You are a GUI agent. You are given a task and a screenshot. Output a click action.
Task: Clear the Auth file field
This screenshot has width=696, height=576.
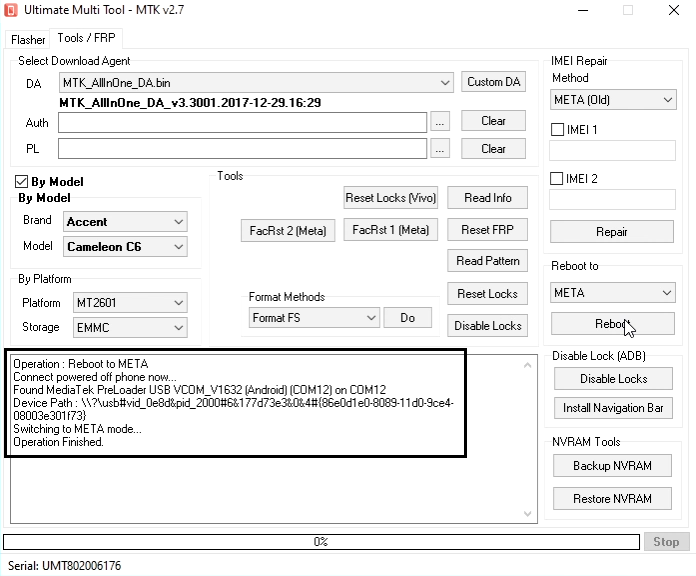[493, 121]
